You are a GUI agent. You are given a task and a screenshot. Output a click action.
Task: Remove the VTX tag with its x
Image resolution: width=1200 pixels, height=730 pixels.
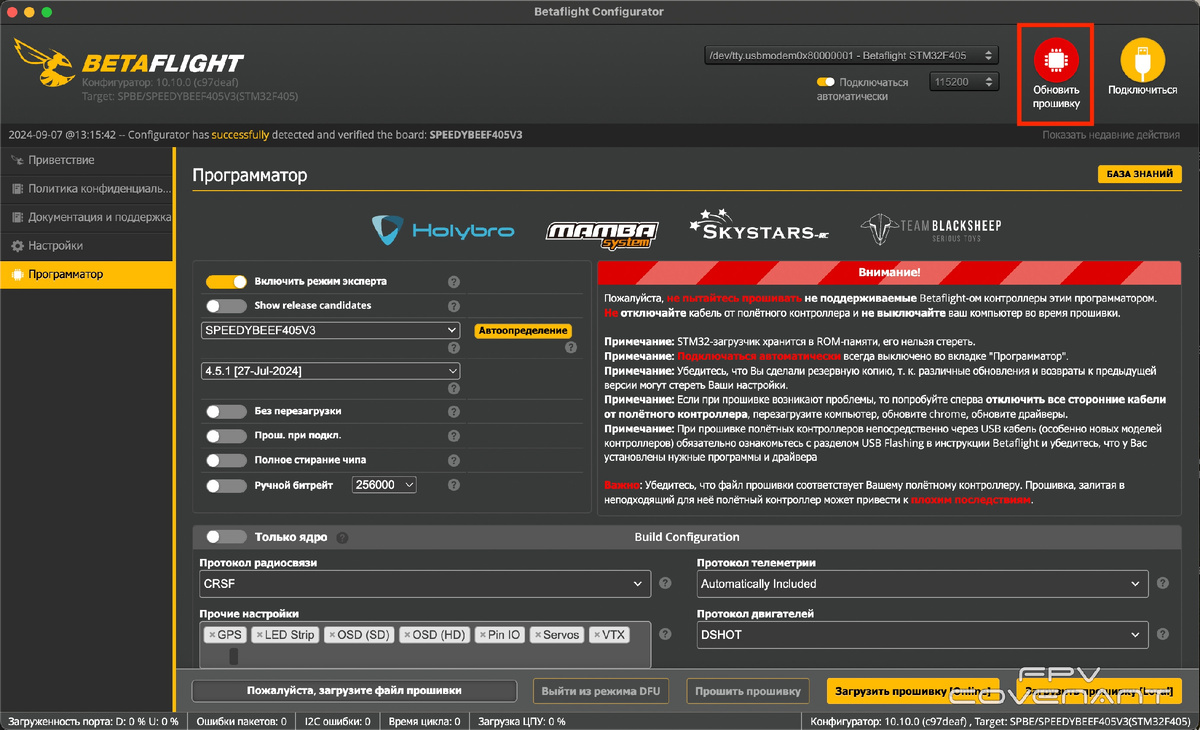(x=597, y=635)
